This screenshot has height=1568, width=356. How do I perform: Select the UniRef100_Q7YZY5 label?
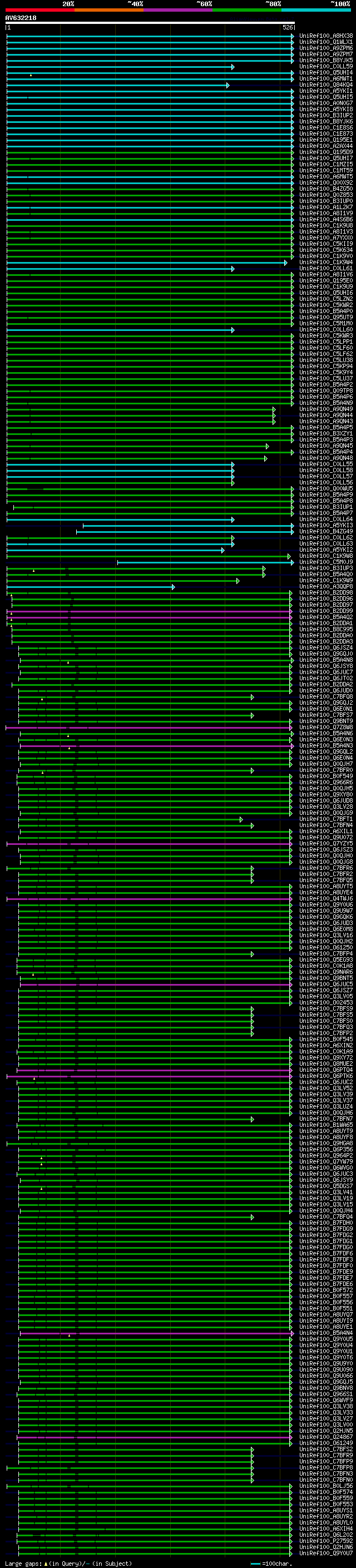(x=325, y=844)
